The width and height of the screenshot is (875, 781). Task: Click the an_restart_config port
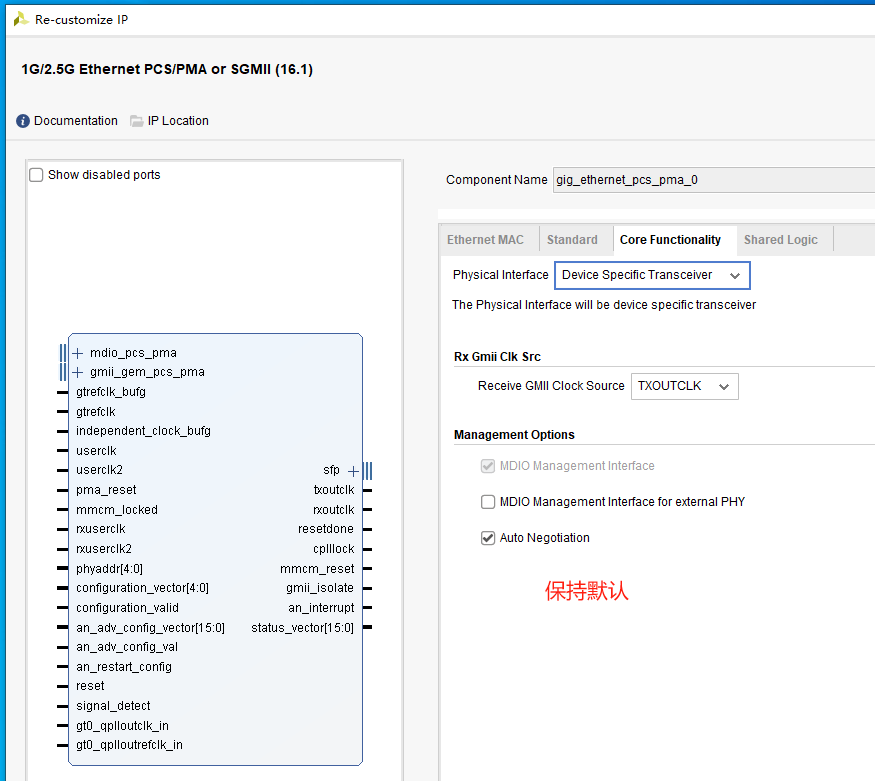pyautogui.click(x=124, y=667)
